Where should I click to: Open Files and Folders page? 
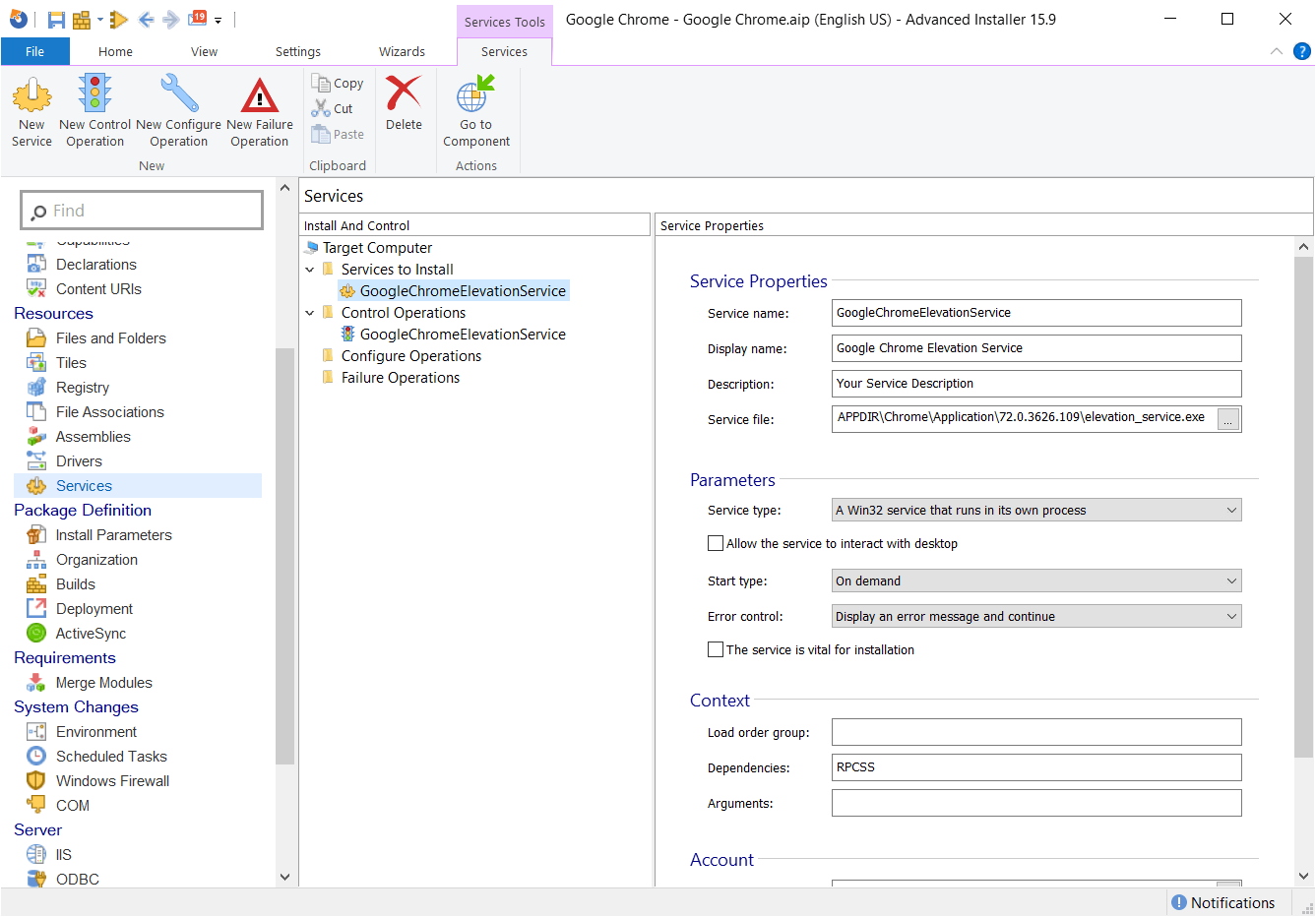[110, 337]
